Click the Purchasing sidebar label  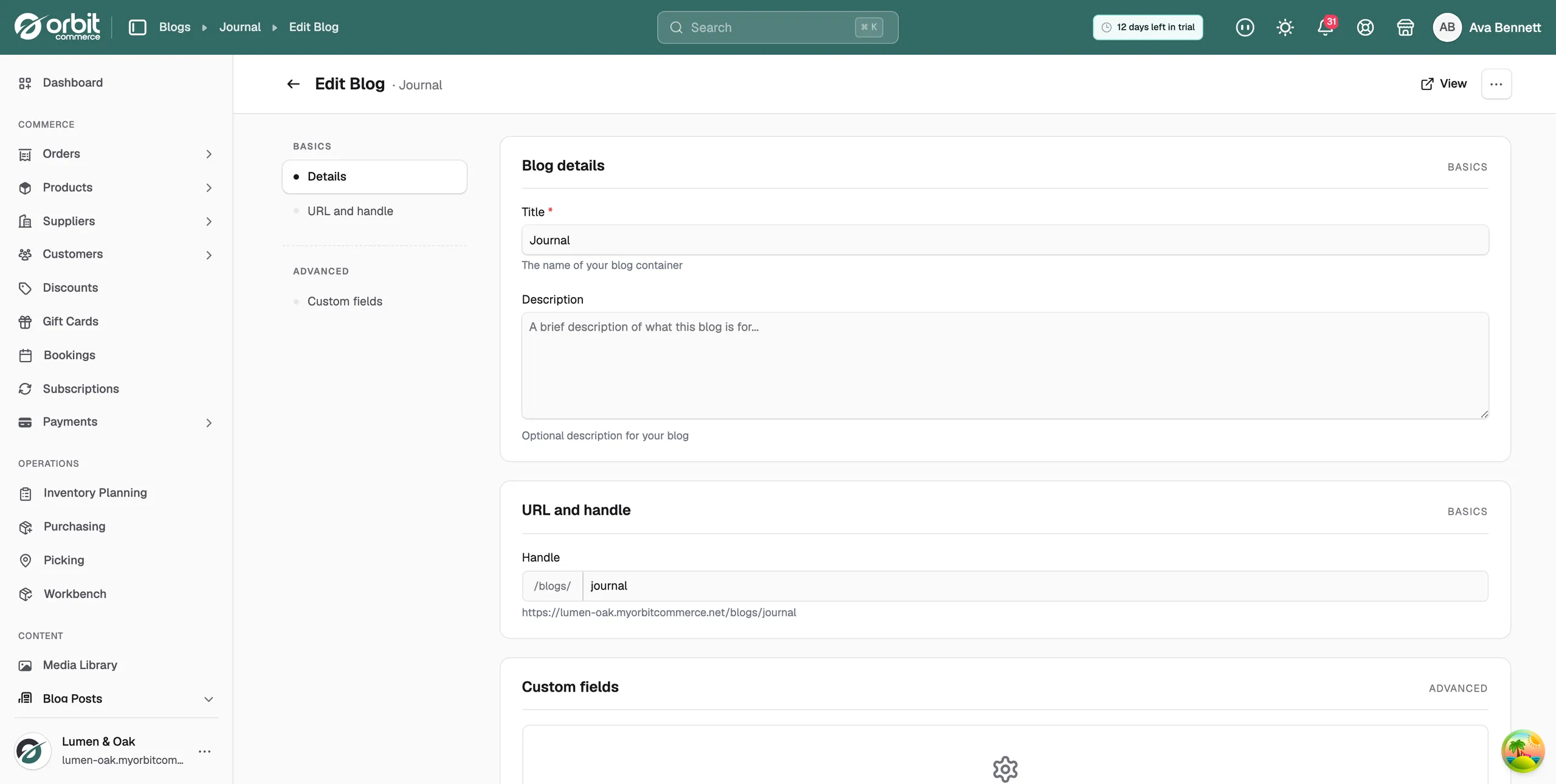74,527
